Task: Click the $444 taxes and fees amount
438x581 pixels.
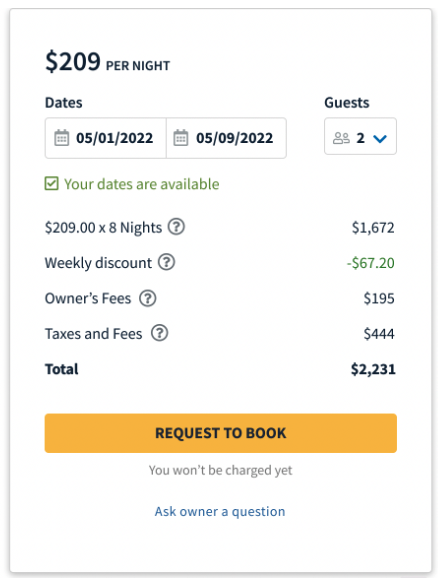Action: point(379,333)
